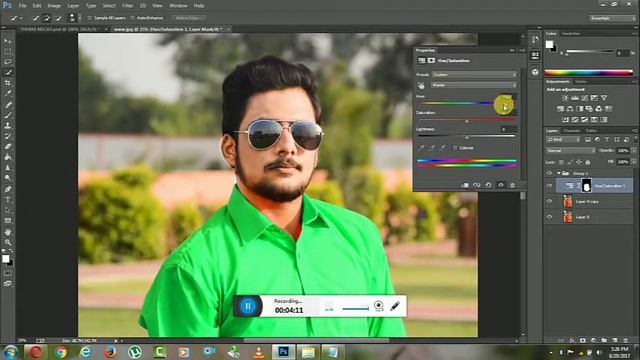
Task: Choose Add to selection brush mode
Action: [47, 18]
